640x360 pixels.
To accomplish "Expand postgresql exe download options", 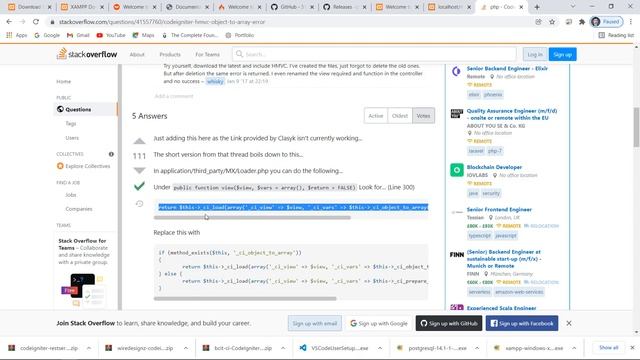I will pos(477,348).
